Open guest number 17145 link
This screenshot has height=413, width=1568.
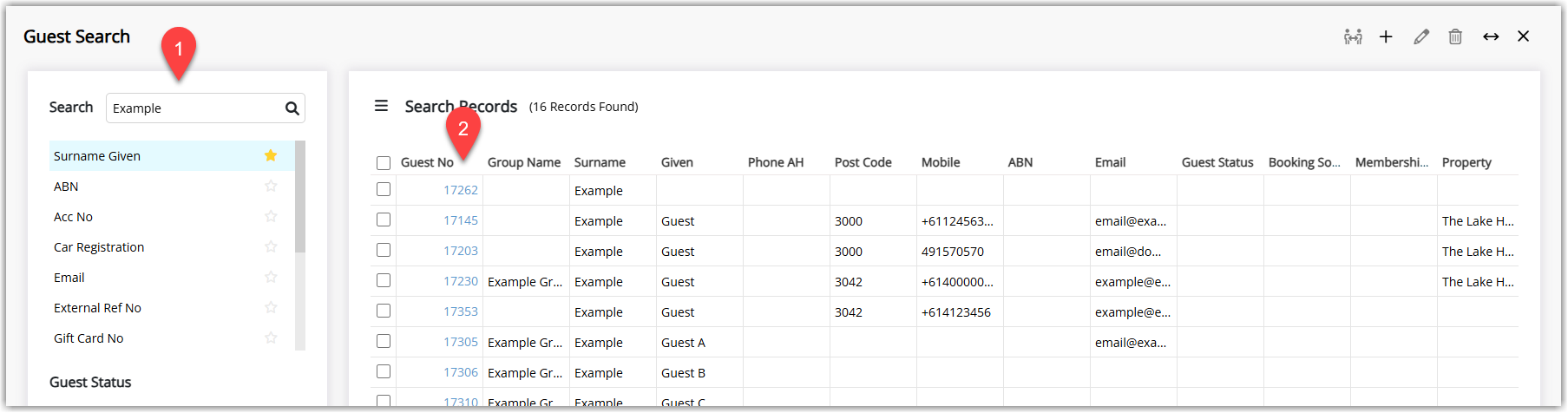pyautogui.click(x=461, y=220)
